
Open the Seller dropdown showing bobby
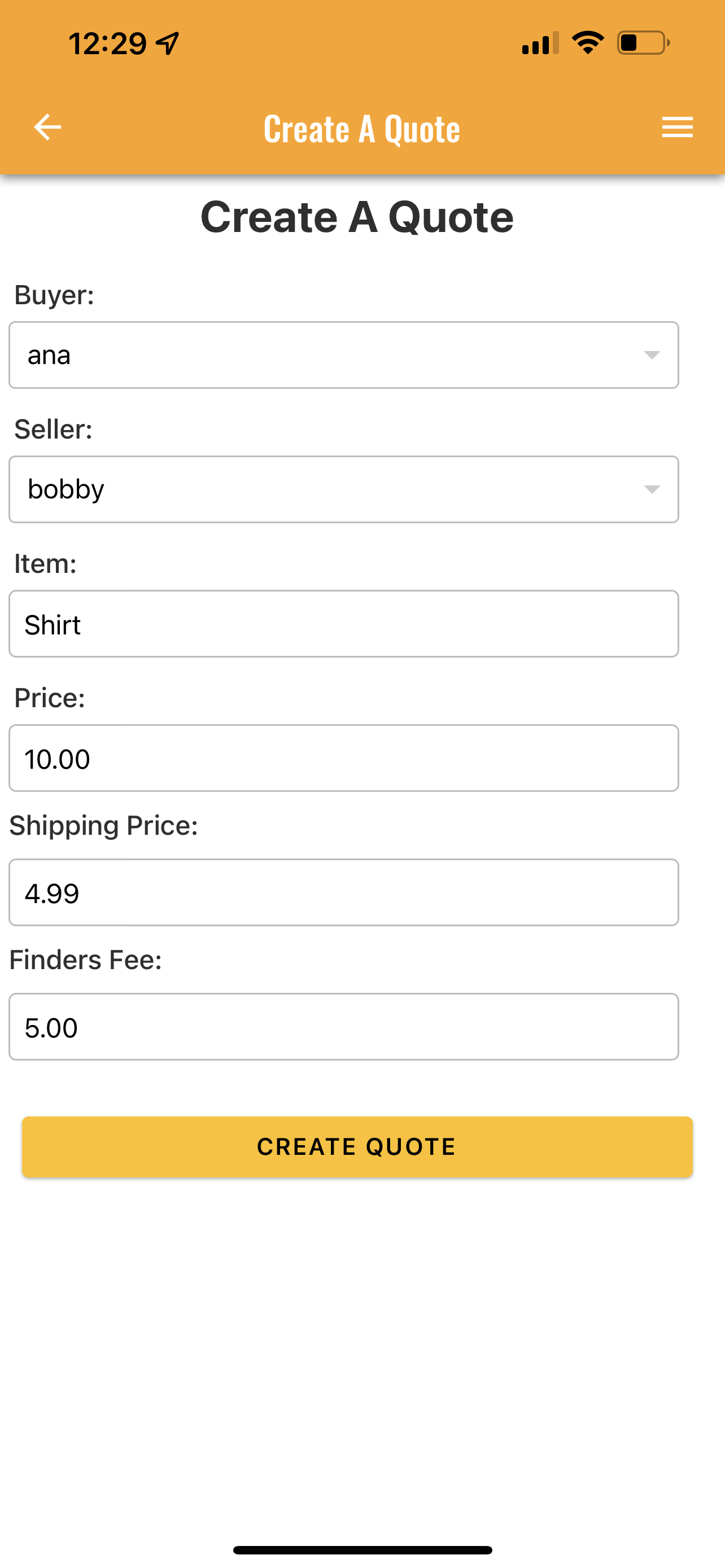coord(343,489)
